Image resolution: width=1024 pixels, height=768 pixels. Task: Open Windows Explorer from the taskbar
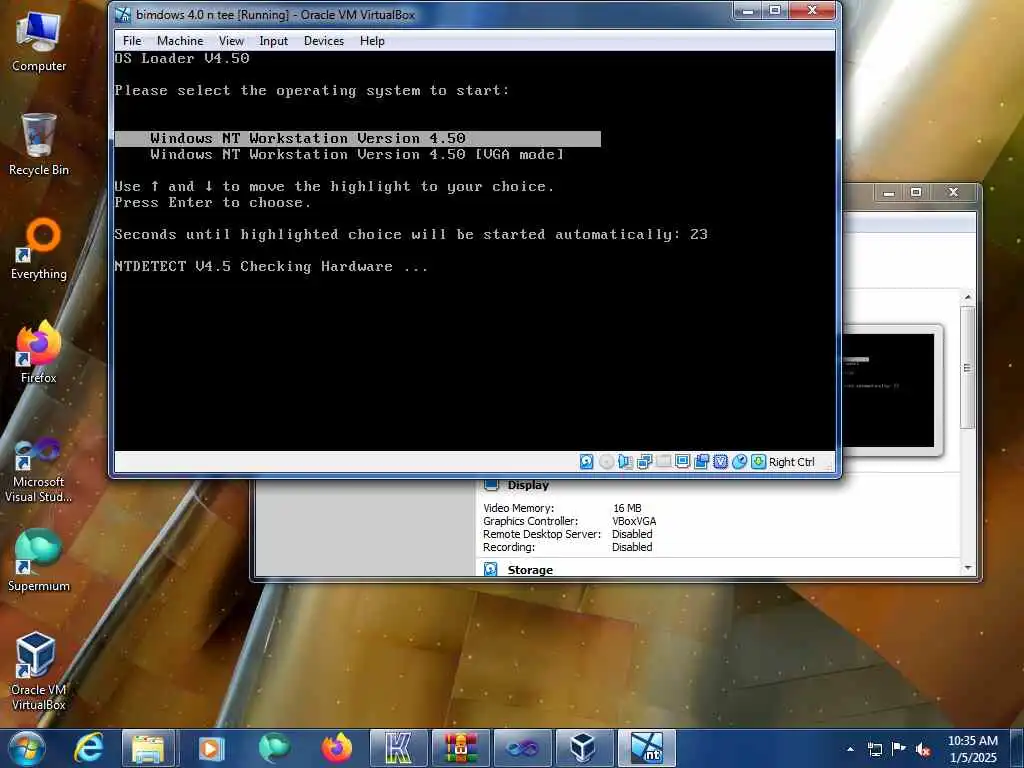coord(148,748)
